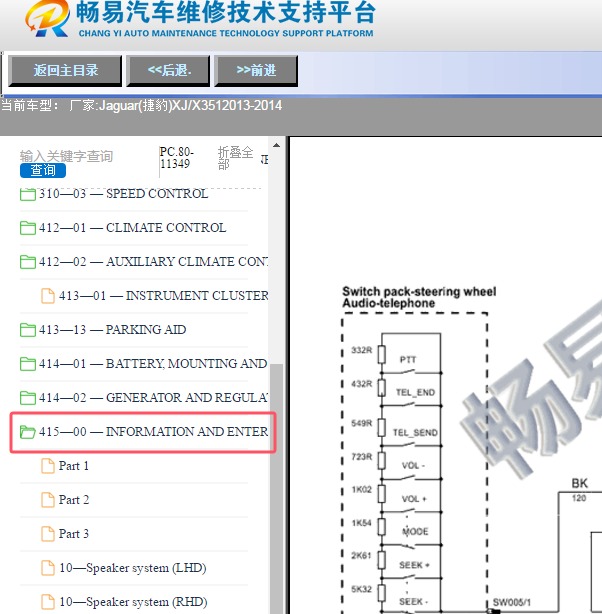Click the MODE switch label in the diagram
This screenshot has width=602, height=614.
pos(415,531)
